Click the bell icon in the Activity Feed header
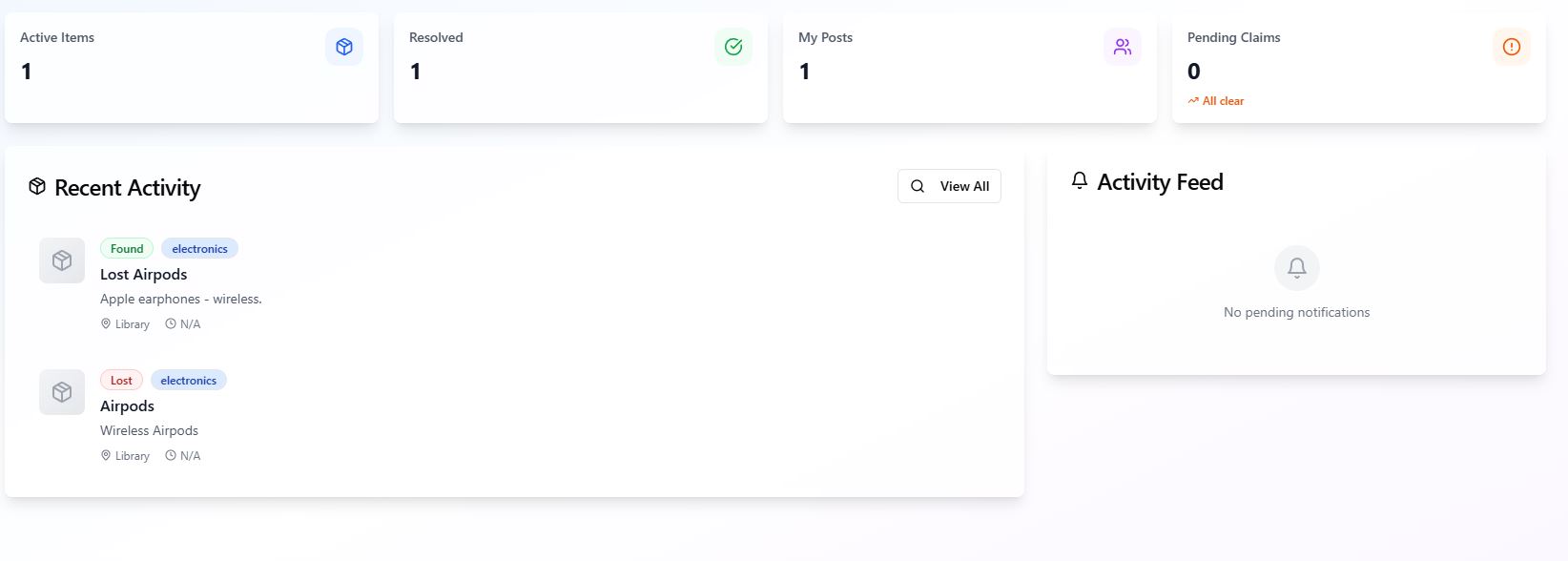 [x=1079, y=179]
